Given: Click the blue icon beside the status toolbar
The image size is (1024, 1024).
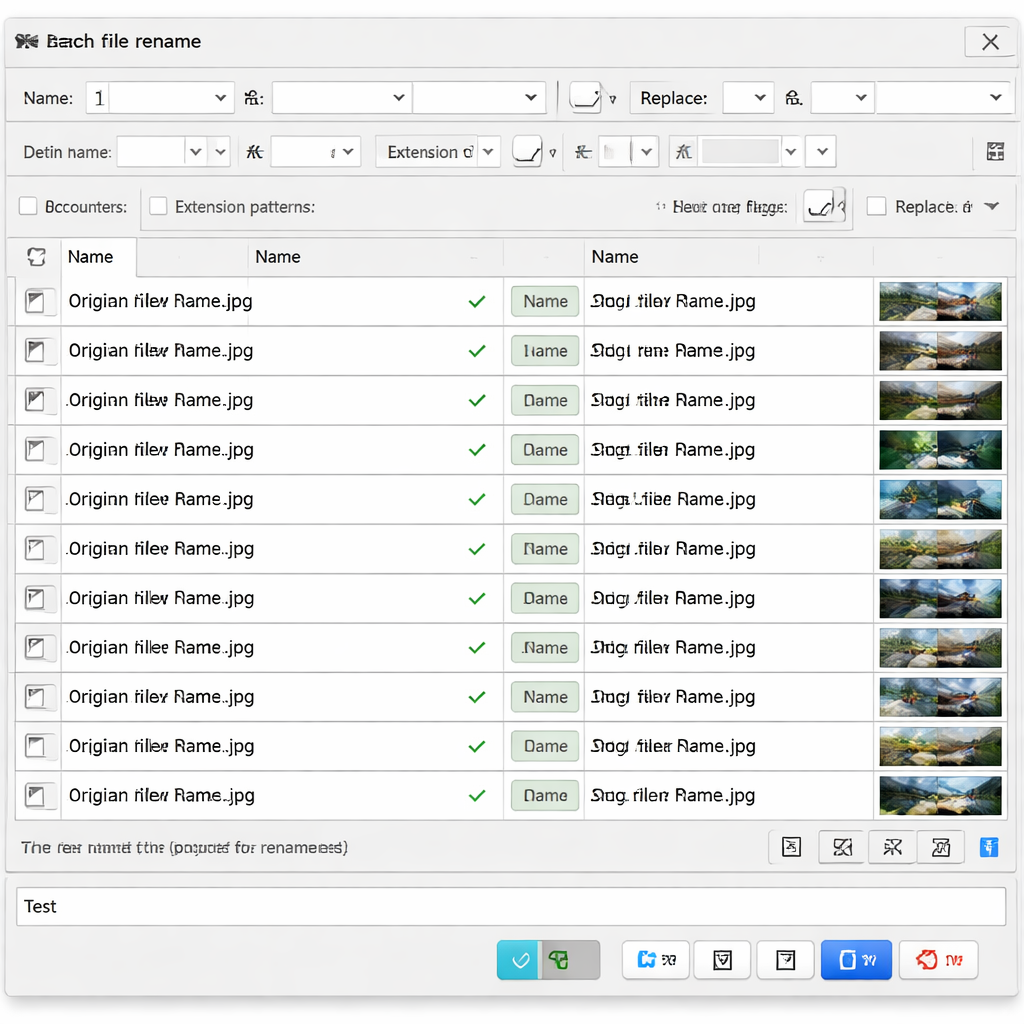Looking at the screenshot, I should 988,847.
